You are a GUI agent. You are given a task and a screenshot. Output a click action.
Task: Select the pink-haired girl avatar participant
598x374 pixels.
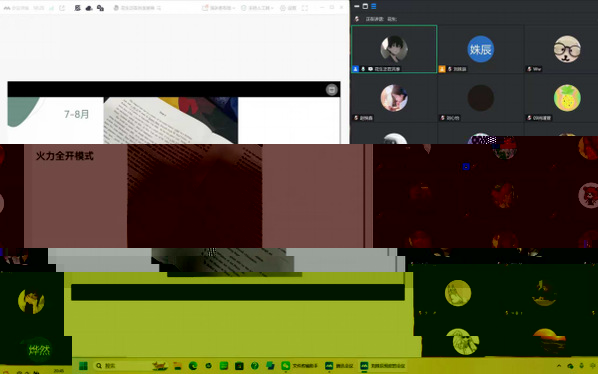[x=394, y=98]
